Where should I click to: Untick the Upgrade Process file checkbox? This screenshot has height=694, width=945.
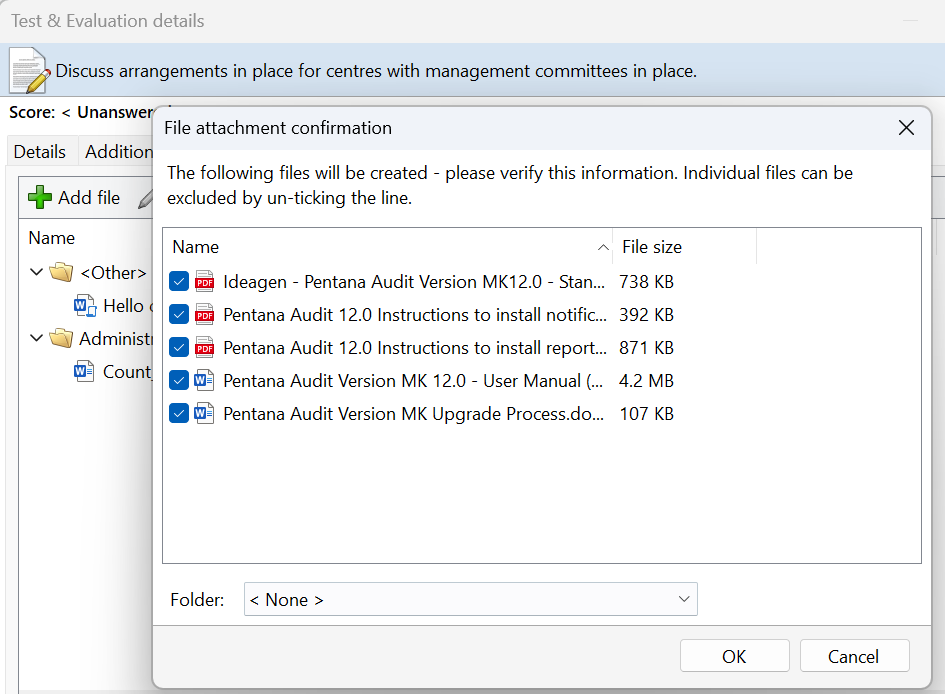tap(179, 414)
